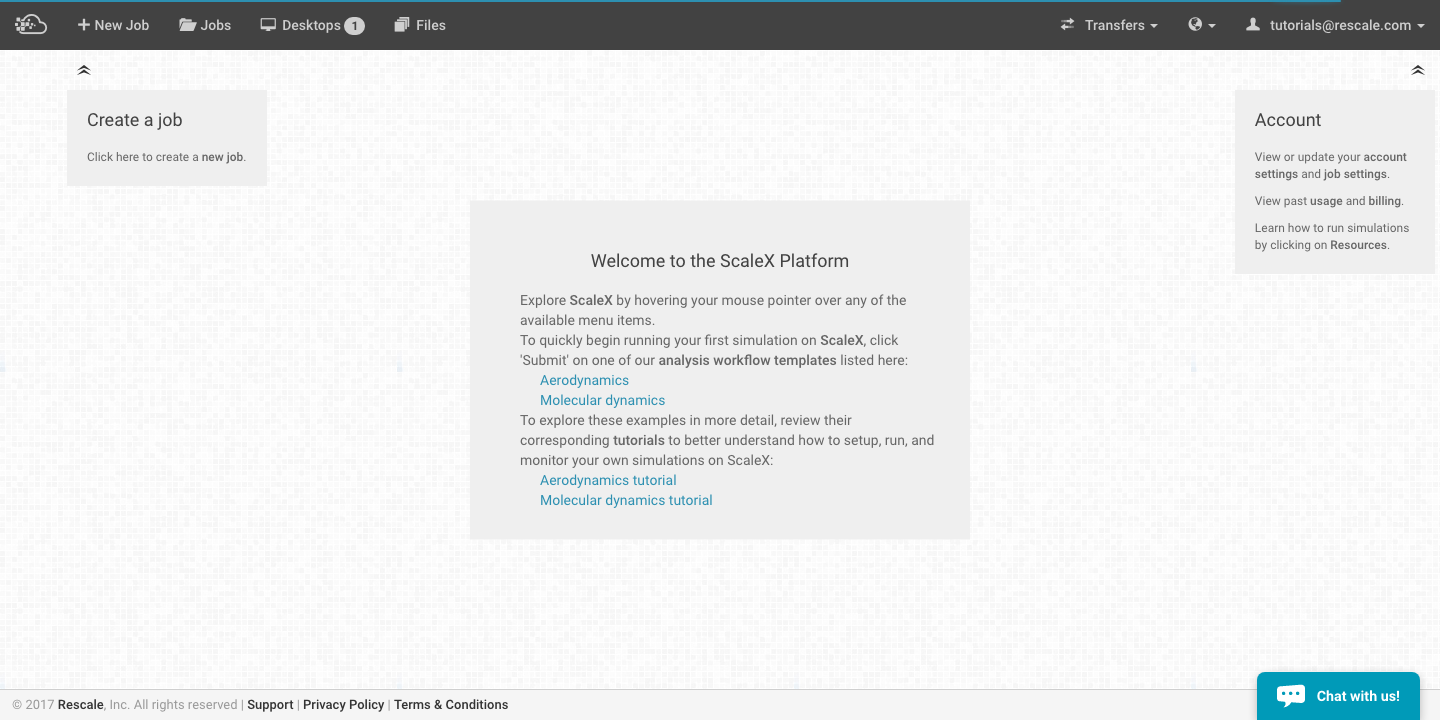Image resolution: width=1440 pixels, height=720 pixels.
Task: Open the Support footer link
Action: (270, 705)
